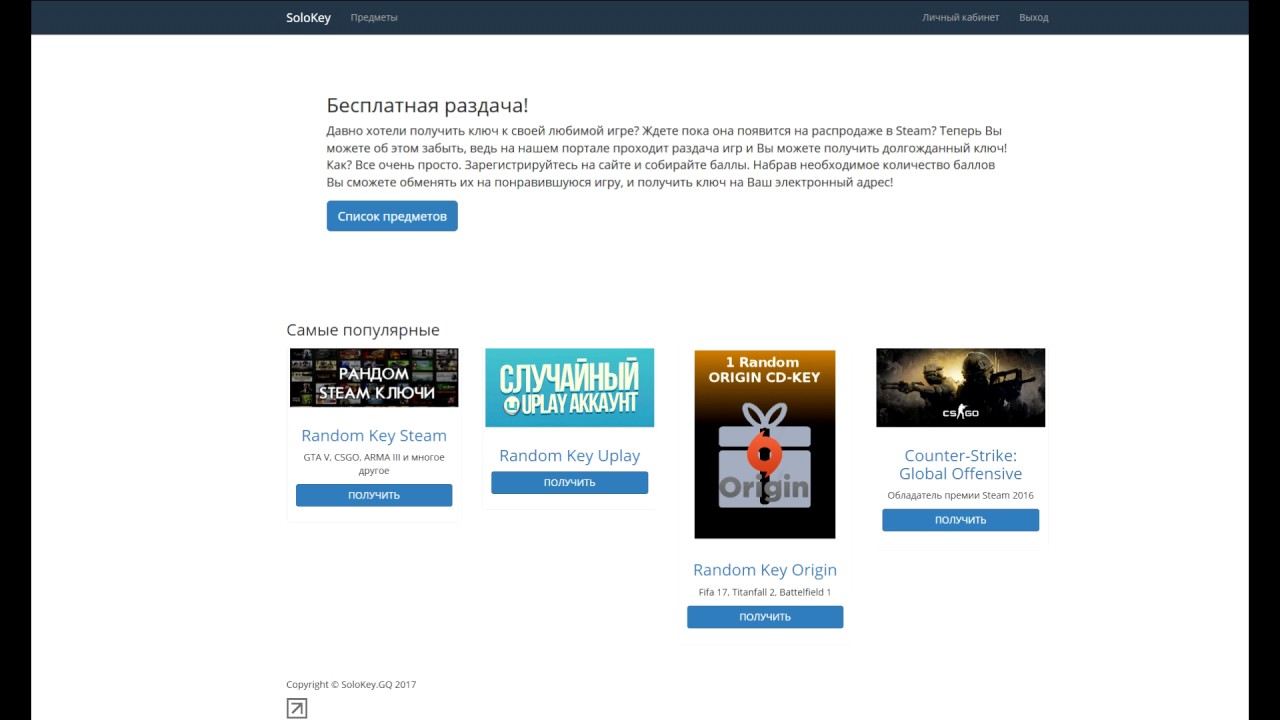1280x720 pixels.
Task: Click the Бесплатная раздача! heading
Action: [427, 106]
